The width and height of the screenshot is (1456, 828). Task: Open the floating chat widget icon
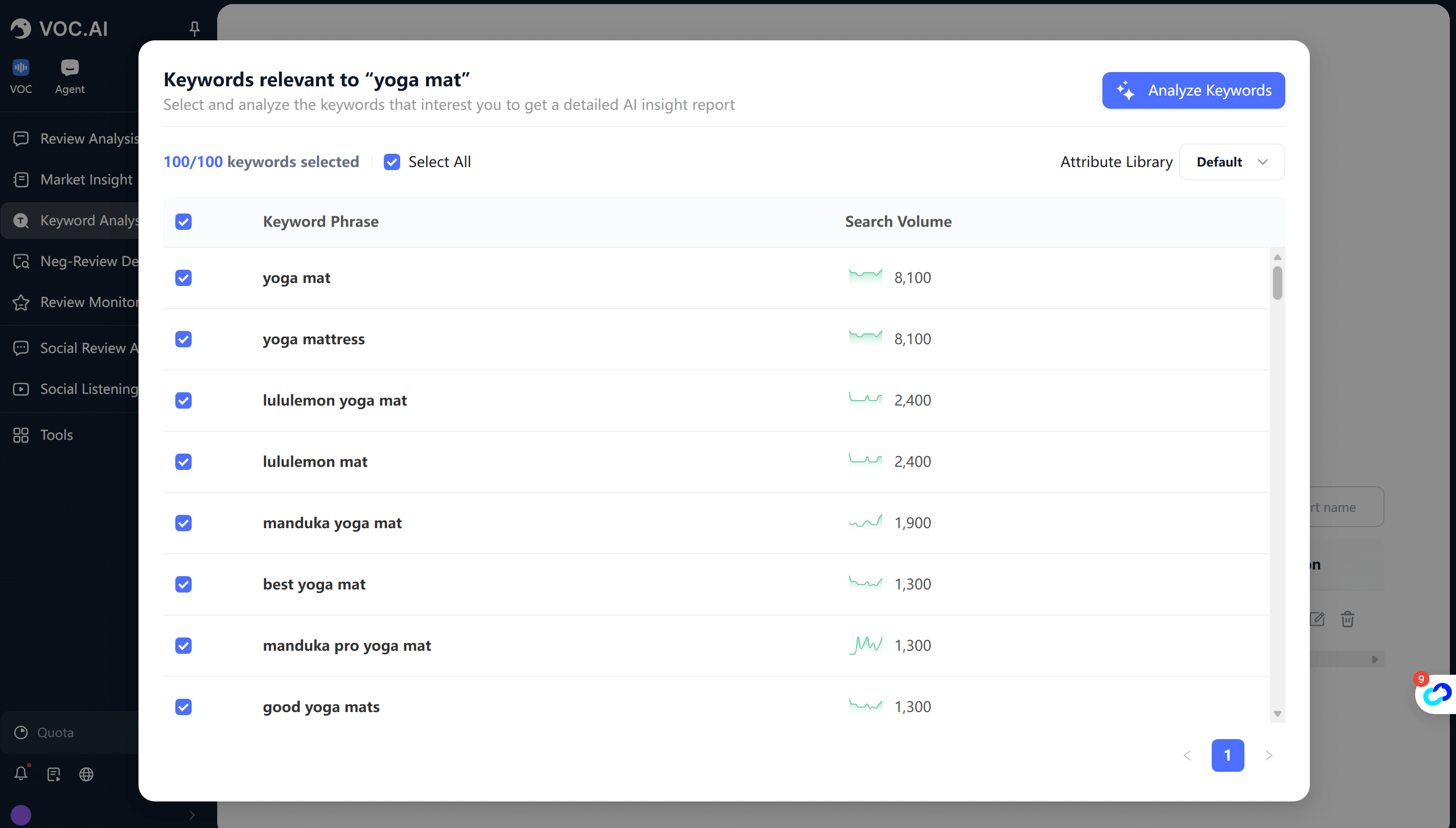click(1437, 694)
